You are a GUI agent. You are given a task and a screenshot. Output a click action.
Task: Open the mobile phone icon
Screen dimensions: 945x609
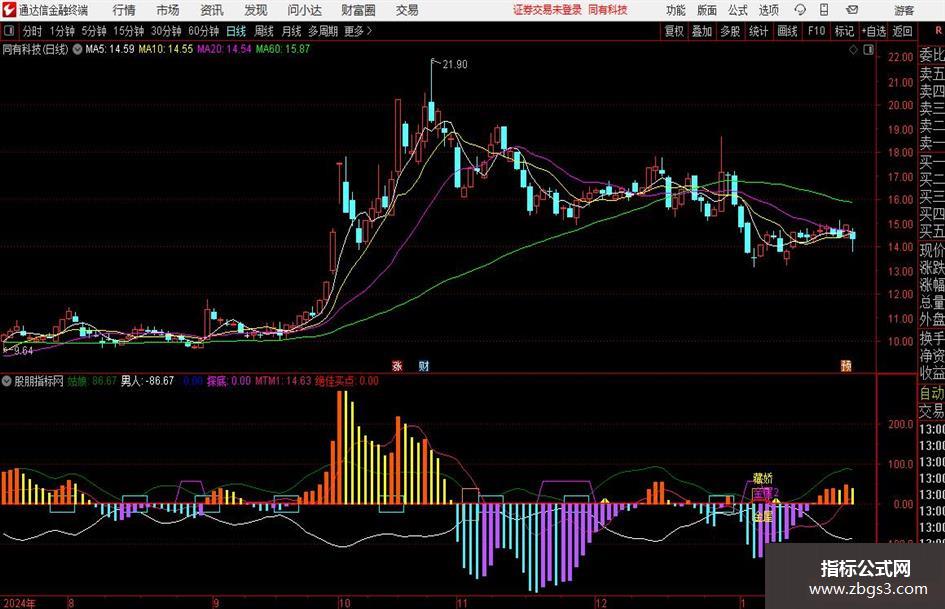coord(824,10)
